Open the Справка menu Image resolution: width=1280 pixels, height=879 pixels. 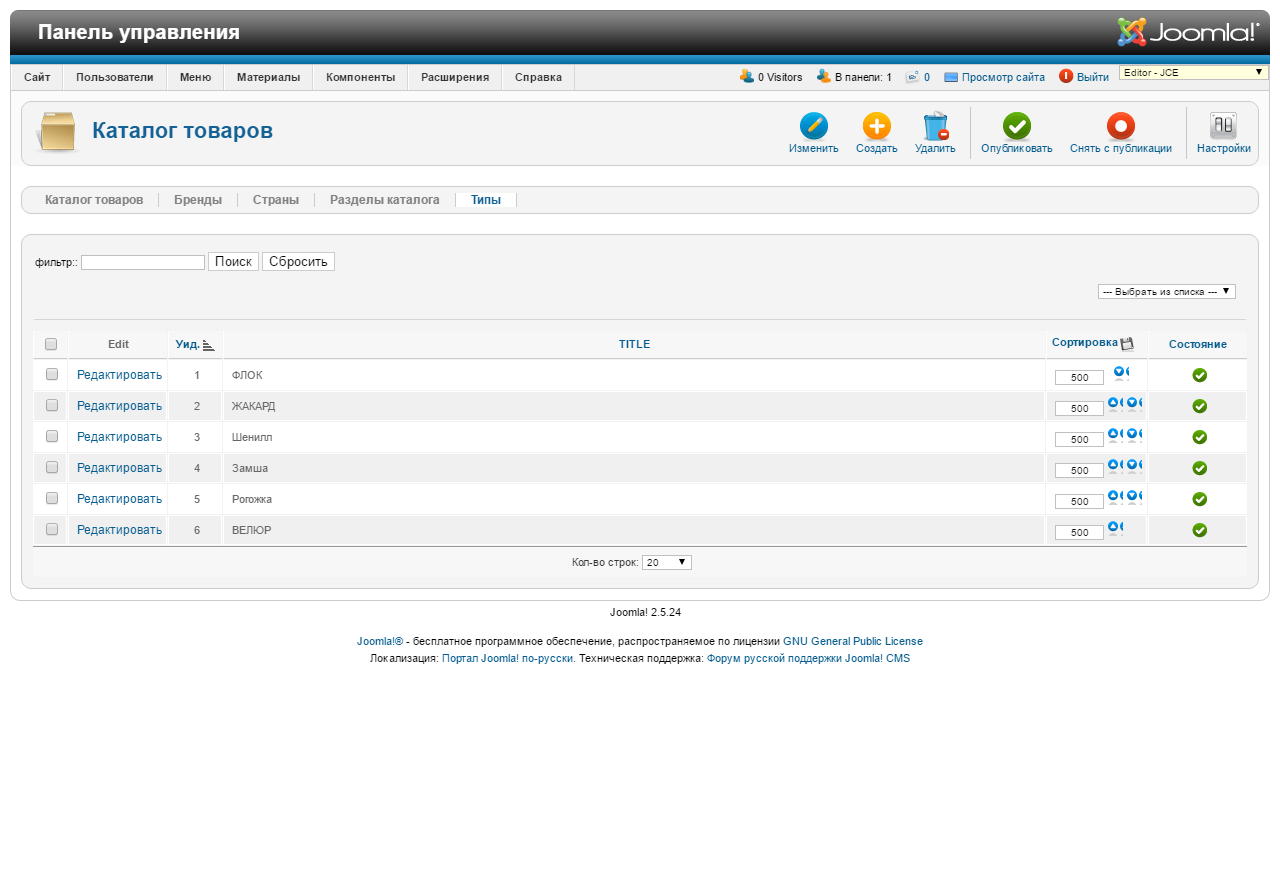(538, 77)
